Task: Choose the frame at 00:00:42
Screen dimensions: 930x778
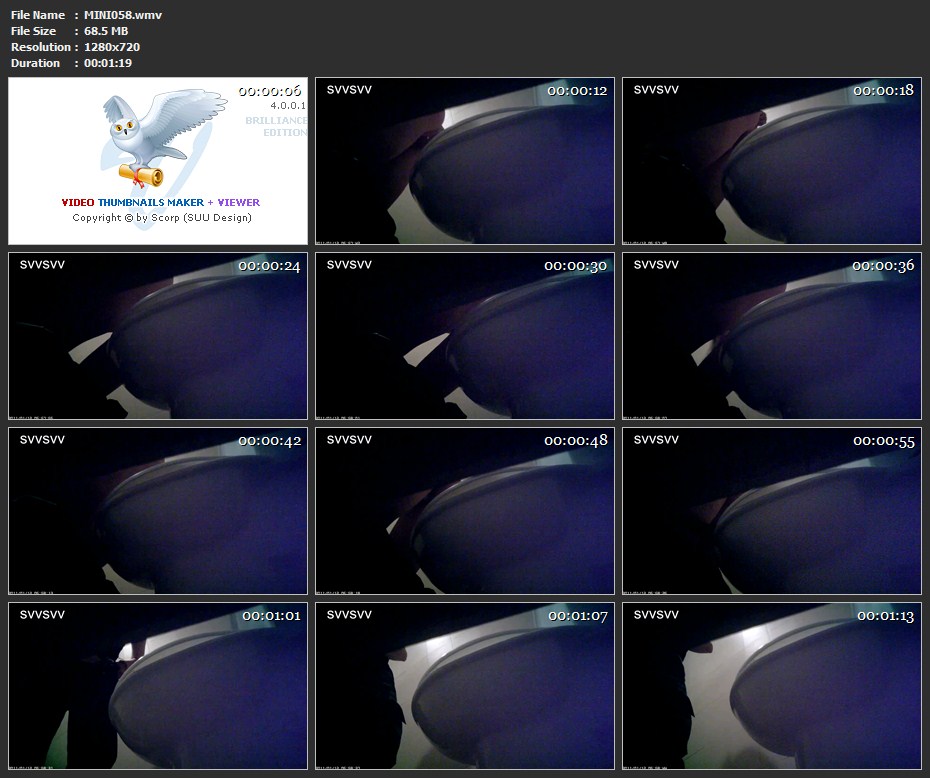Action: point(158,511)
